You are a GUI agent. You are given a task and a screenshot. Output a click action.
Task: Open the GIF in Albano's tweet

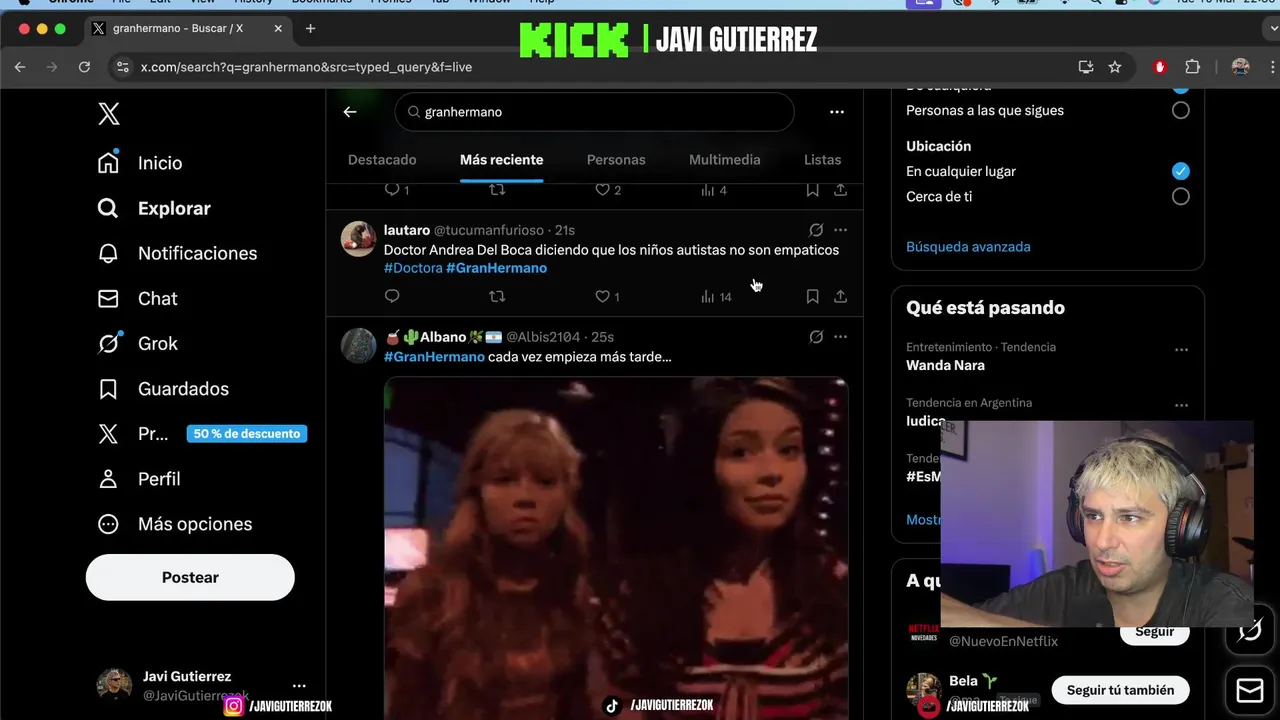coord(616,548)
